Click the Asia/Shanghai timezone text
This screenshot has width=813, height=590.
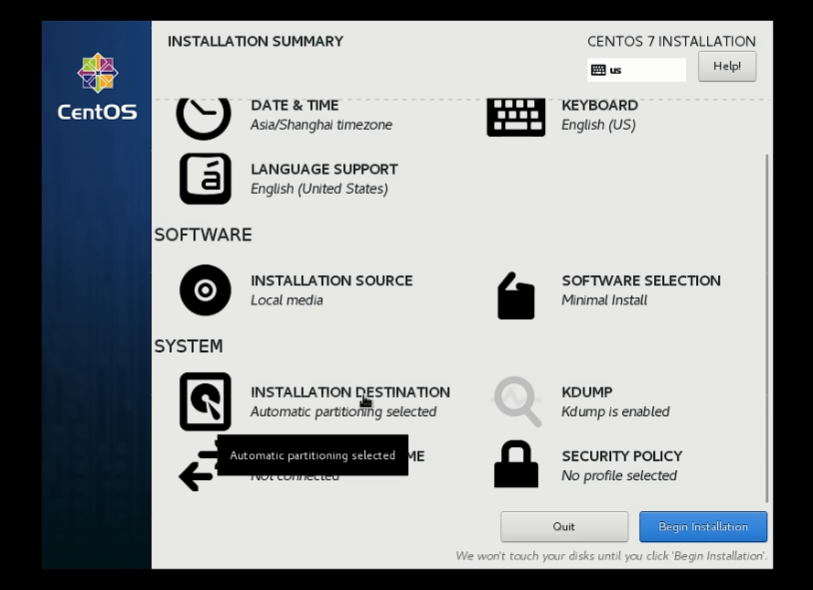pos(321,125)
